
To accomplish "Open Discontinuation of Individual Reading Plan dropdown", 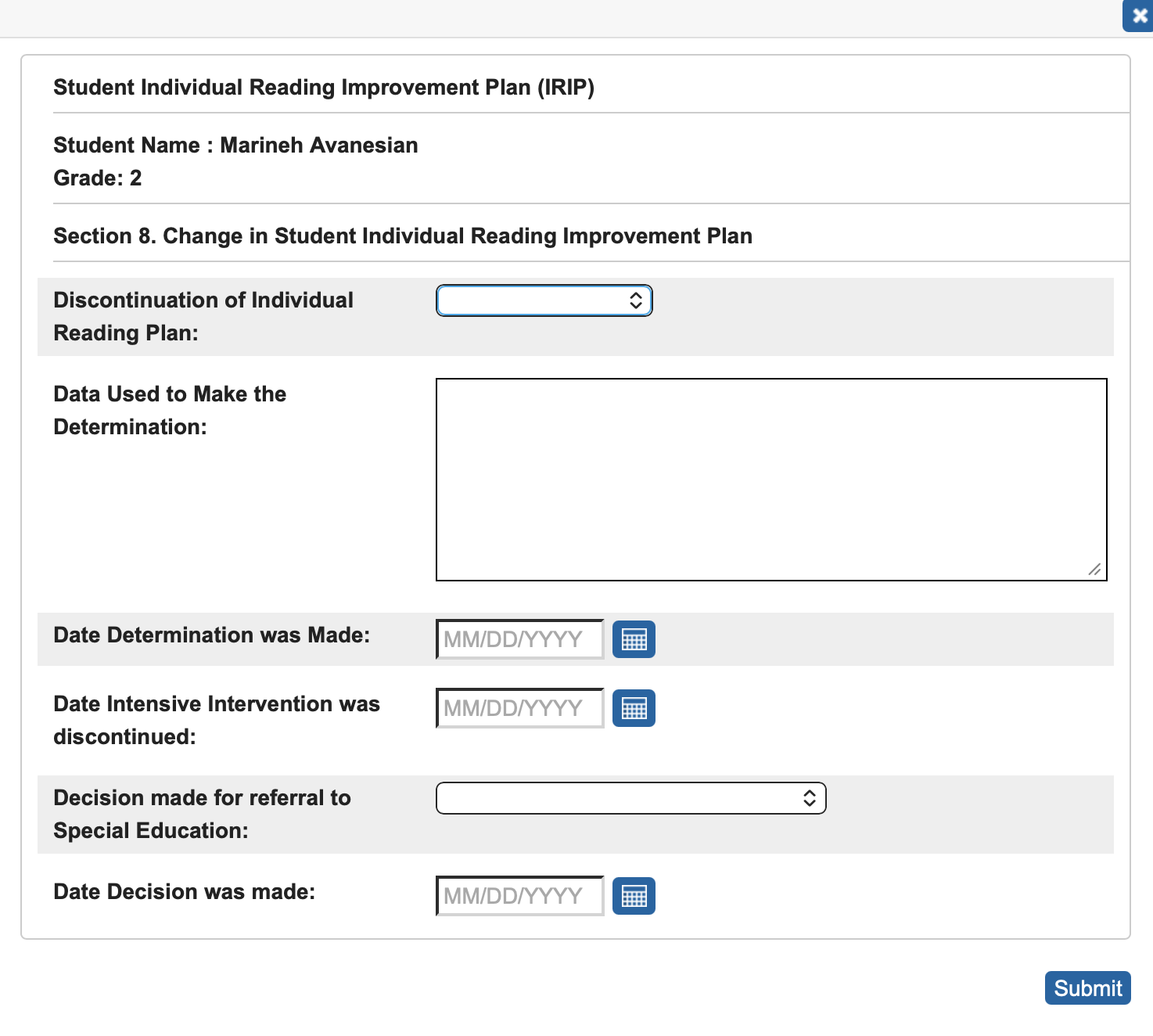I will click(544, 300).
